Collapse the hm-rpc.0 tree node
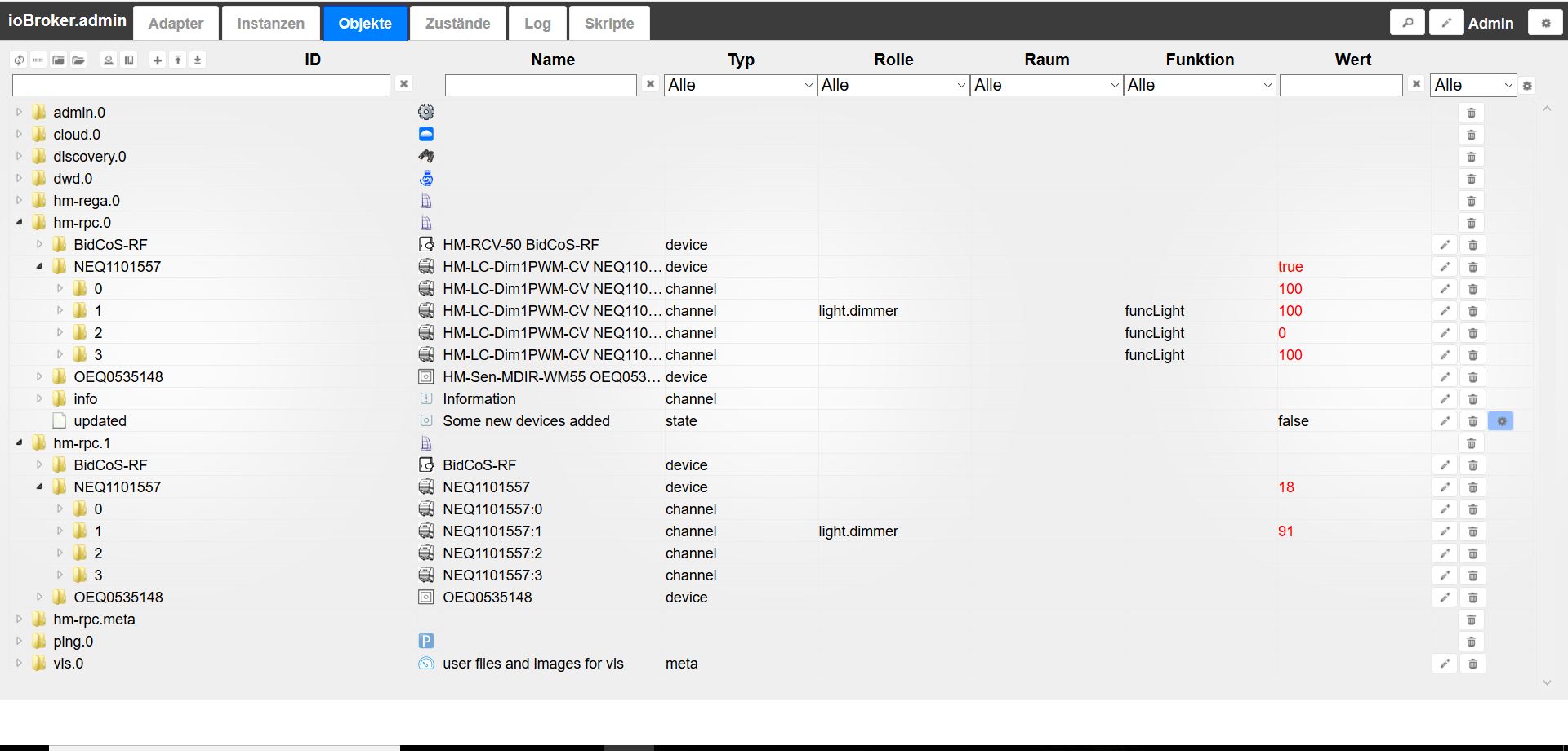 pyautogui.click(x=19, y=222)
